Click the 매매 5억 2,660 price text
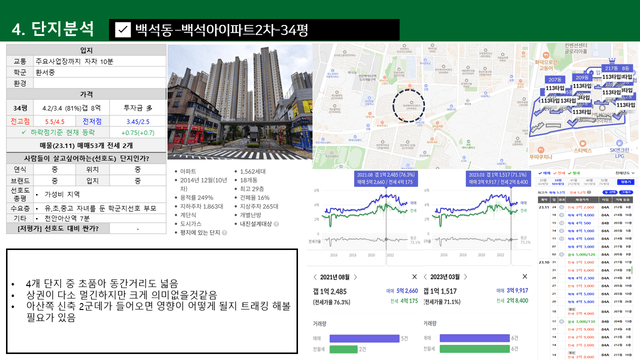Viewport: 640px width, 360px height. click(x=402, y=291)
